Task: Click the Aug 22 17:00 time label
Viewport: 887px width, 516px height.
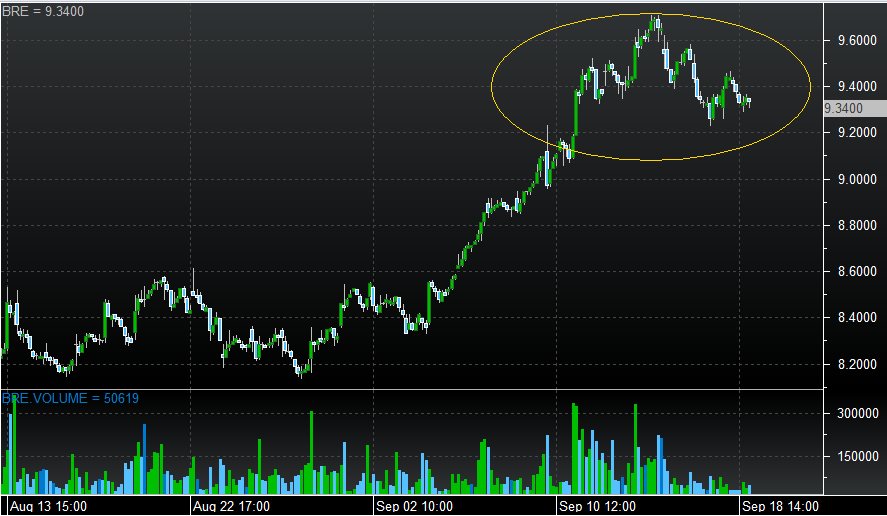Action: pos(231,506)
